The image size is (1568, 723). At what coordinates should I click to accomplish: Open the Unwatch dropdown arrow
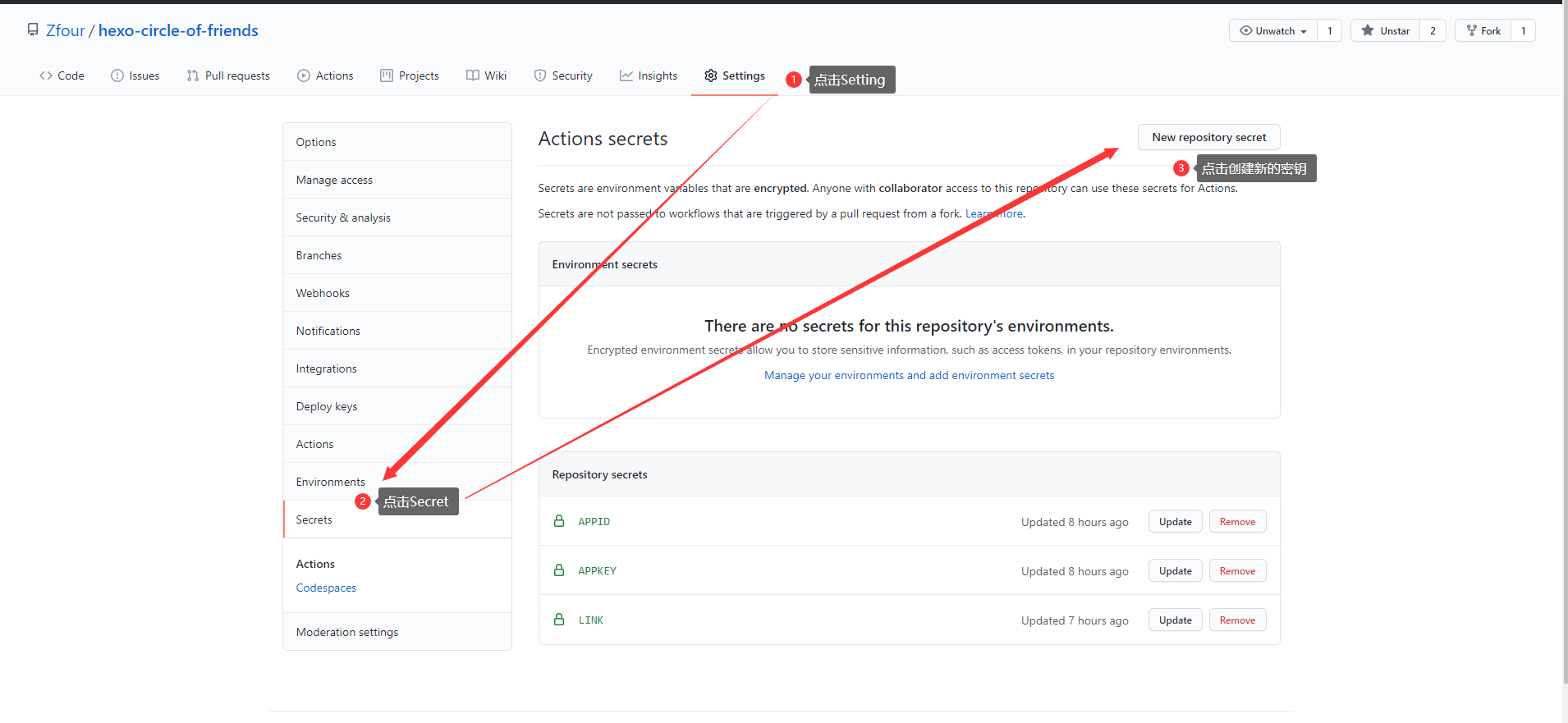click(1304, 31)
